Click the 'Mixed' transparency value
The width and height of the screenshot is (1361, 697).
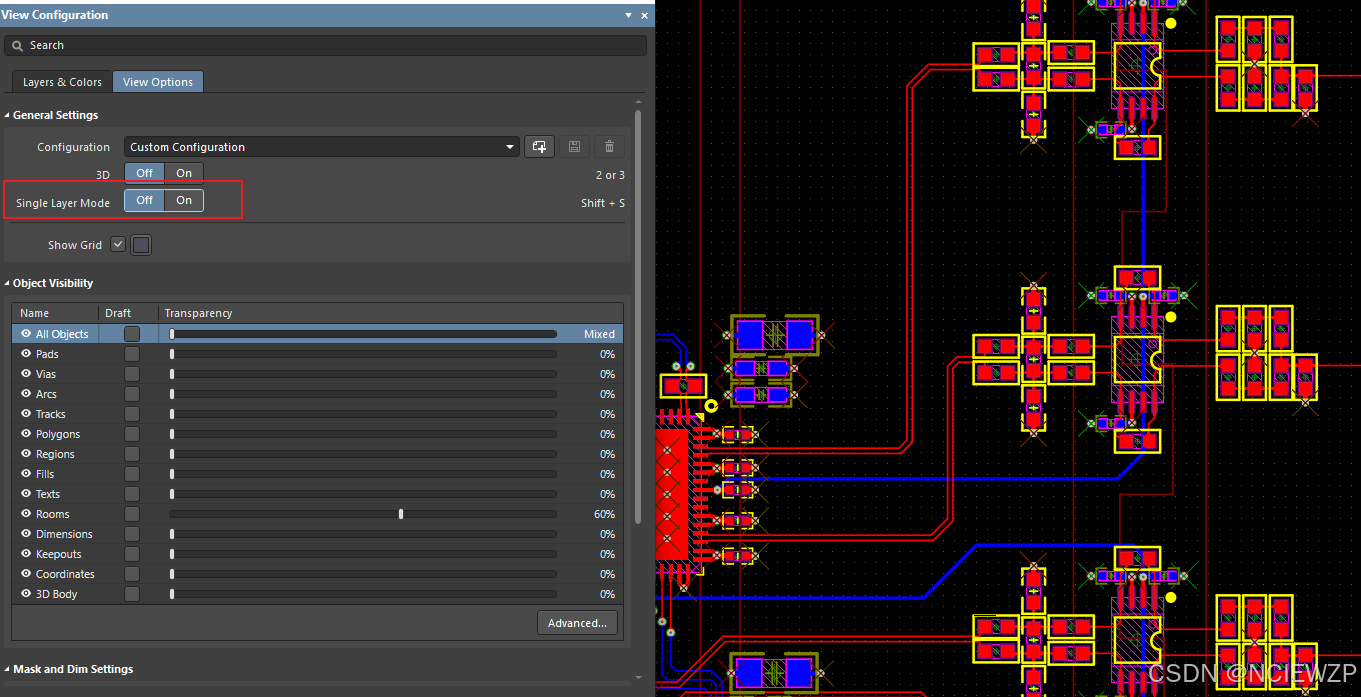pos(600,334)
